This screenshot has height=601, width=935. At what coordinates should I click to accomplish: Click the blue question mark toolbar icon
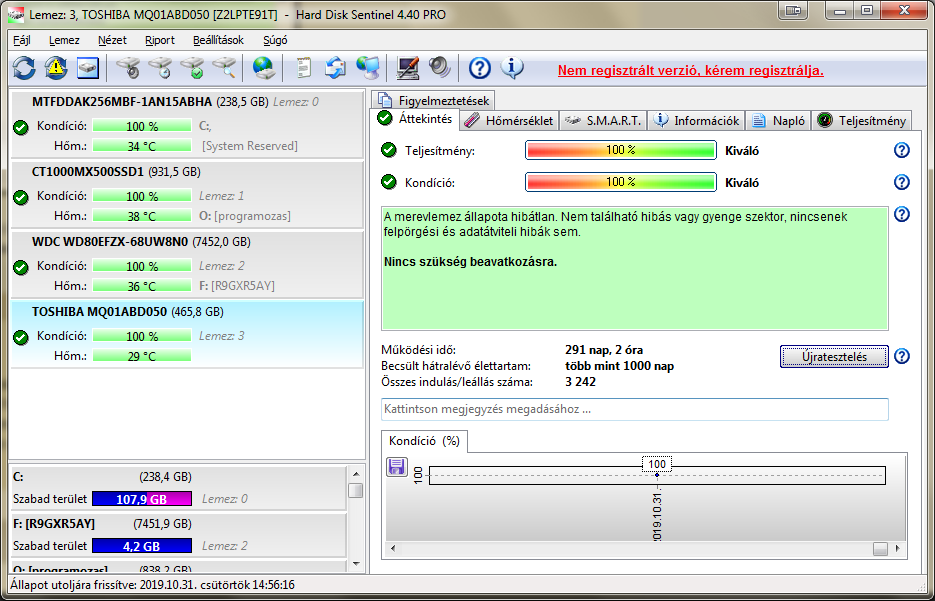pos(479,69)
